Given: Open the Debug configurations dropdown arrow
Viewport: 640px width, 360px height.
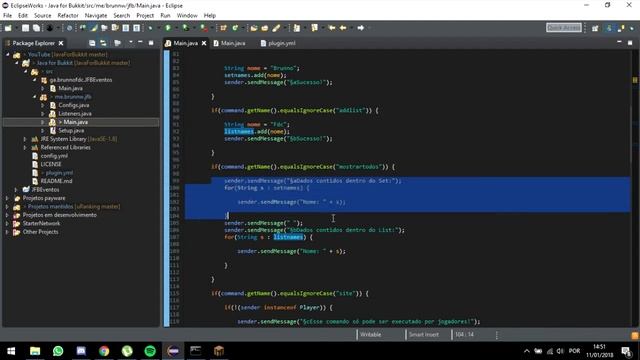Looking at the screenshot, I should [x=158, y=28].
